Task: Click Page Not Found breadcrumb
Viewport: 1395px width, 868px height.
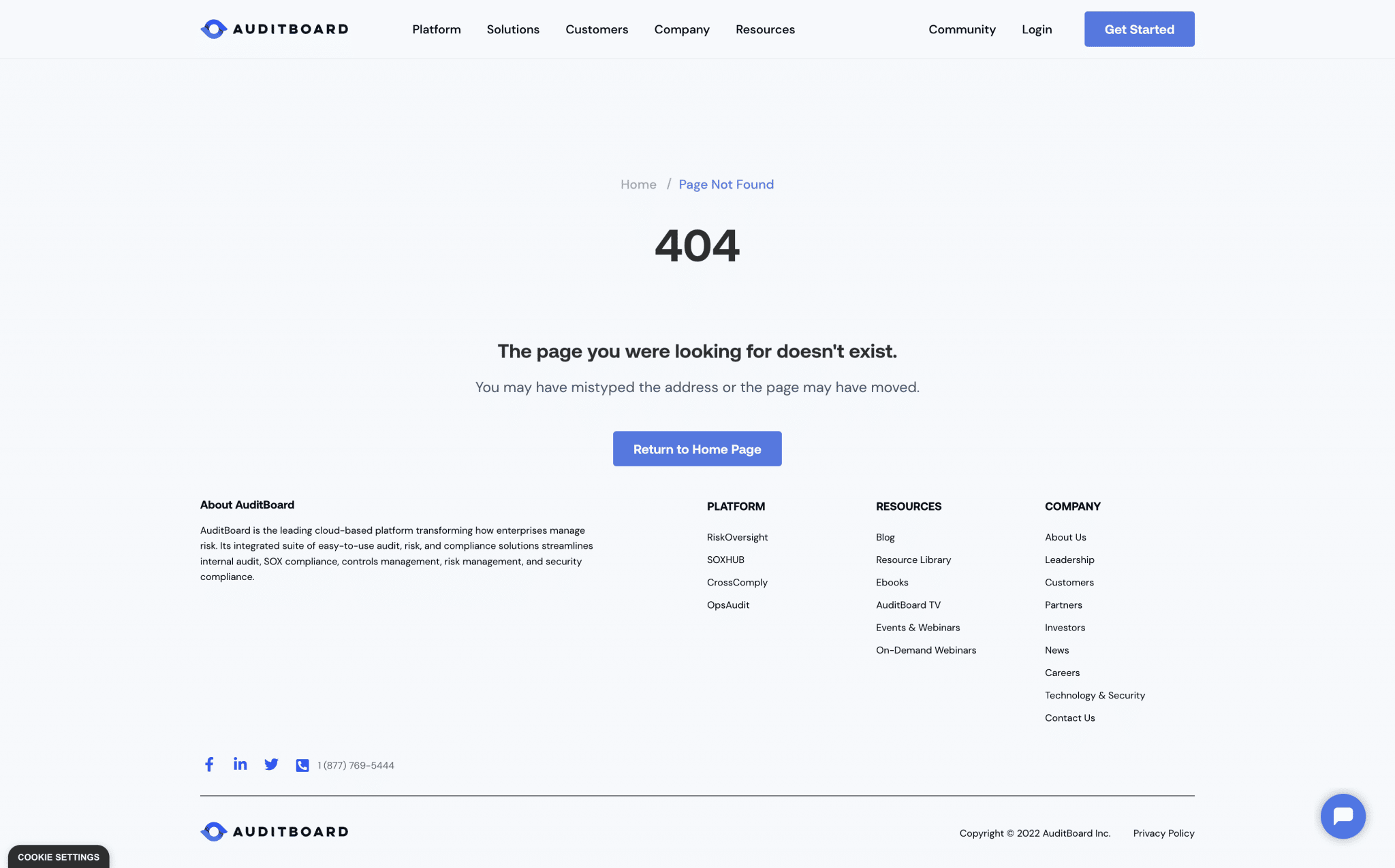Action: [x=726, y=184]
